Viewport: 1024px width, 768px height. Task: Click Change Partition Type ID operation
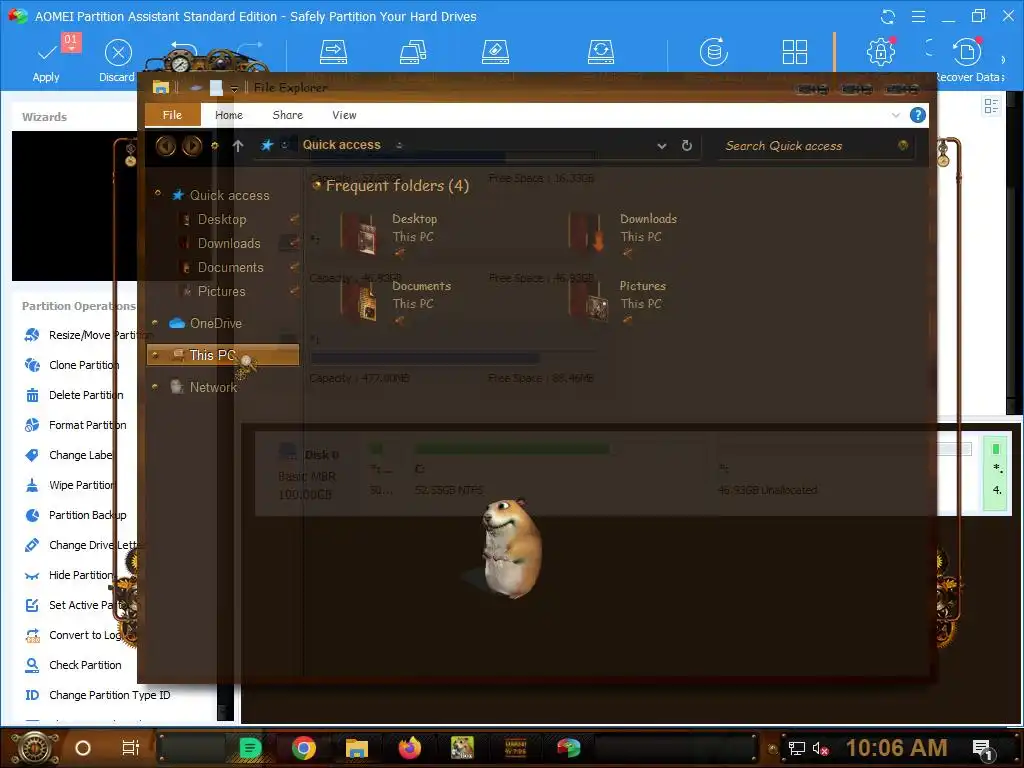click(97, 696)
